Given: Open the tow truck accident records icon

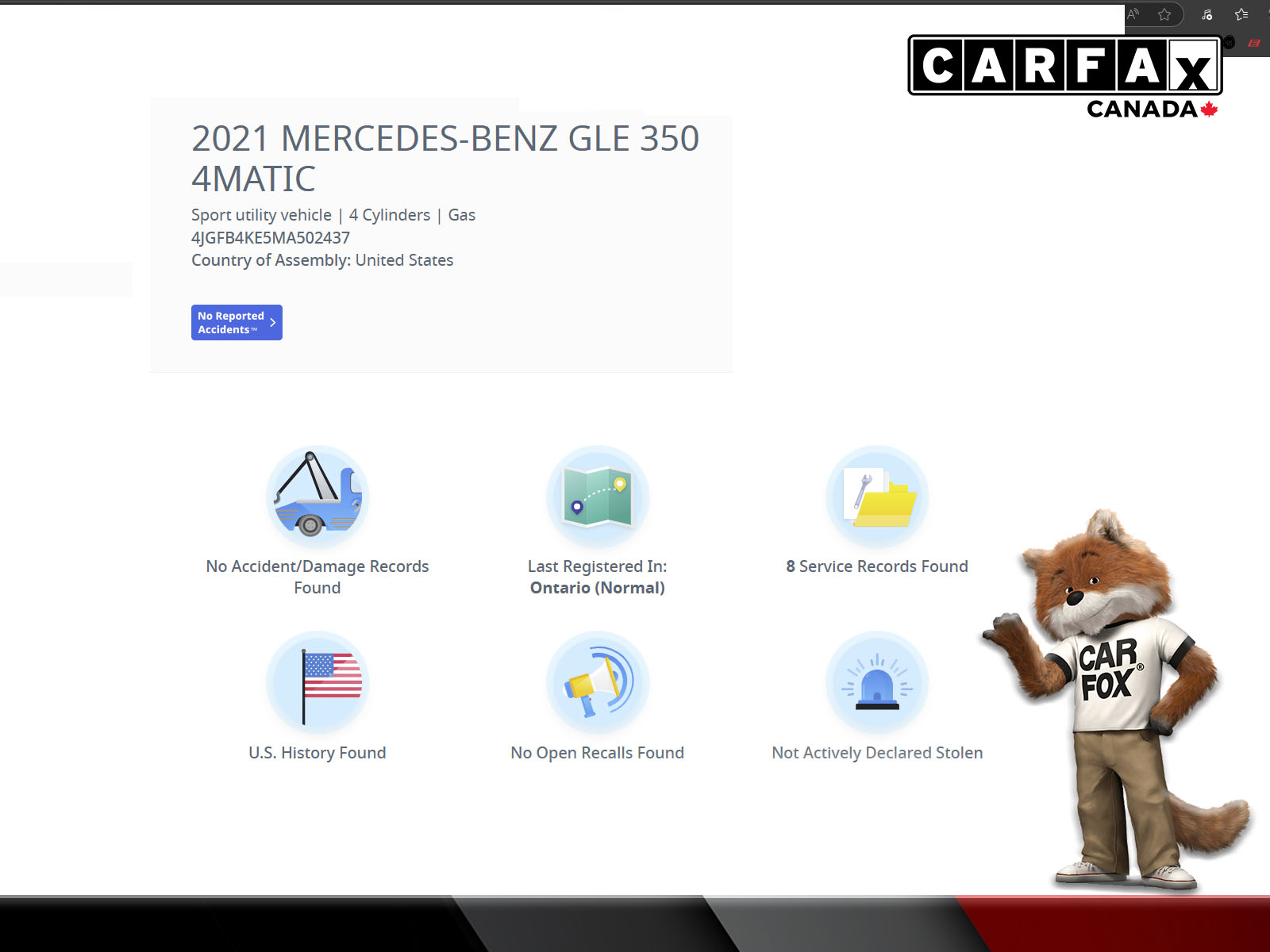Looking at the screenshot, I should (x=317, y=497).
